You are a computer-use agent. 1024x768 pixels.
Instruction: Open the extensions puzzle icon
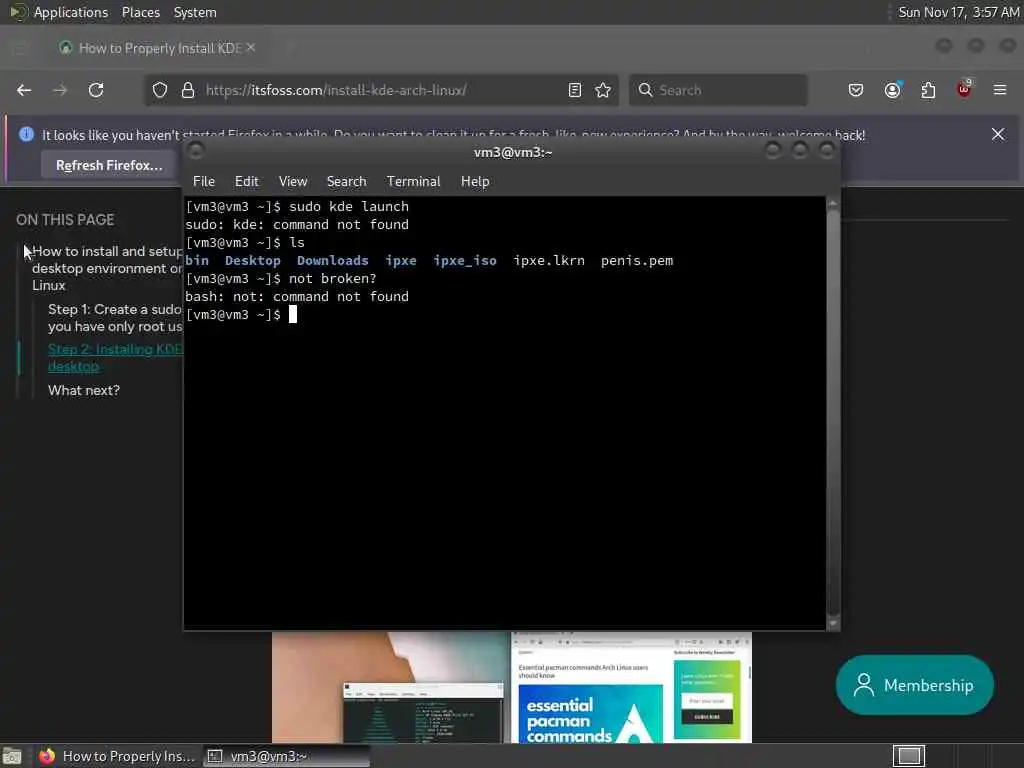[928, 90]
